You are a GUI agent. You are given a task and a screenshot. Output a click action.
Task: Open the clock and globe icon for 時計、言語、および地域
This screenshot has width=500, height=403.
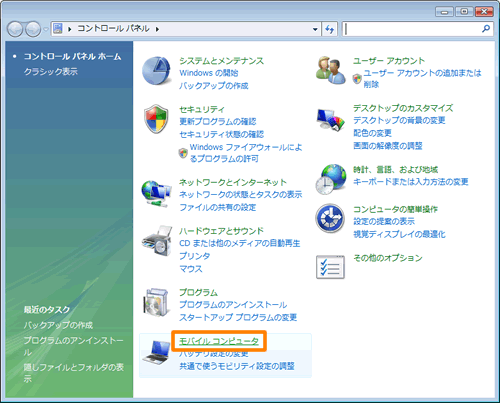(331, 179)
